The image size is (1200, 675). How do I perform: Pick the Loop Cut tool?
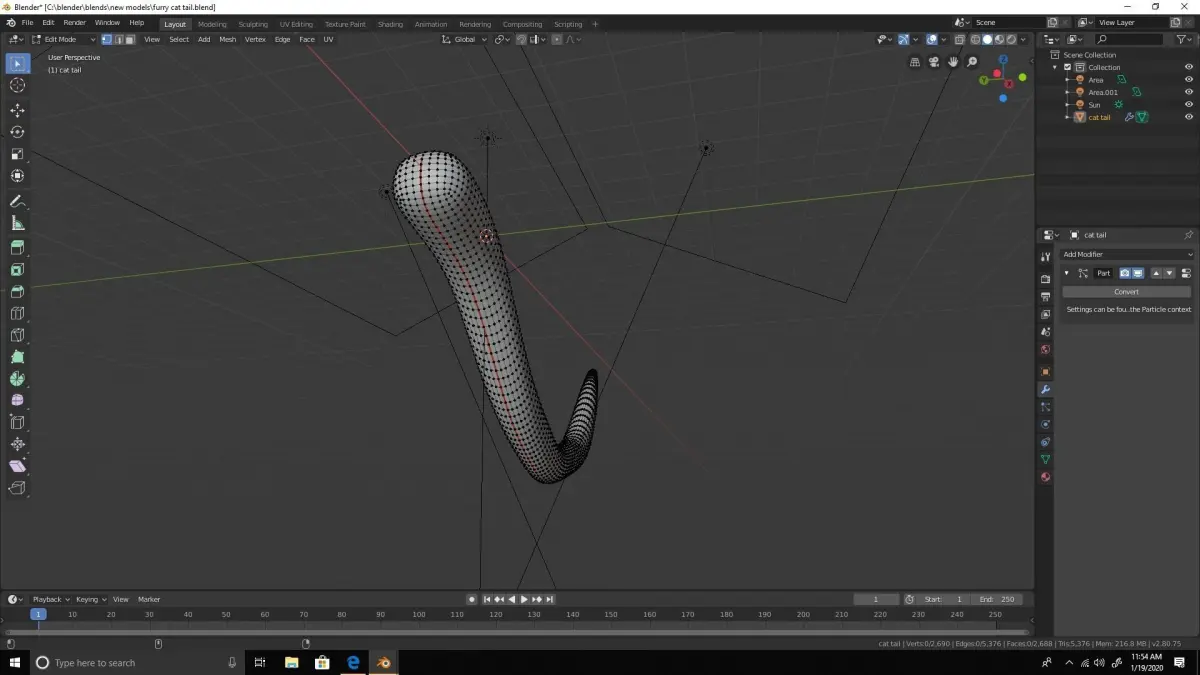(x=17, y=313)
